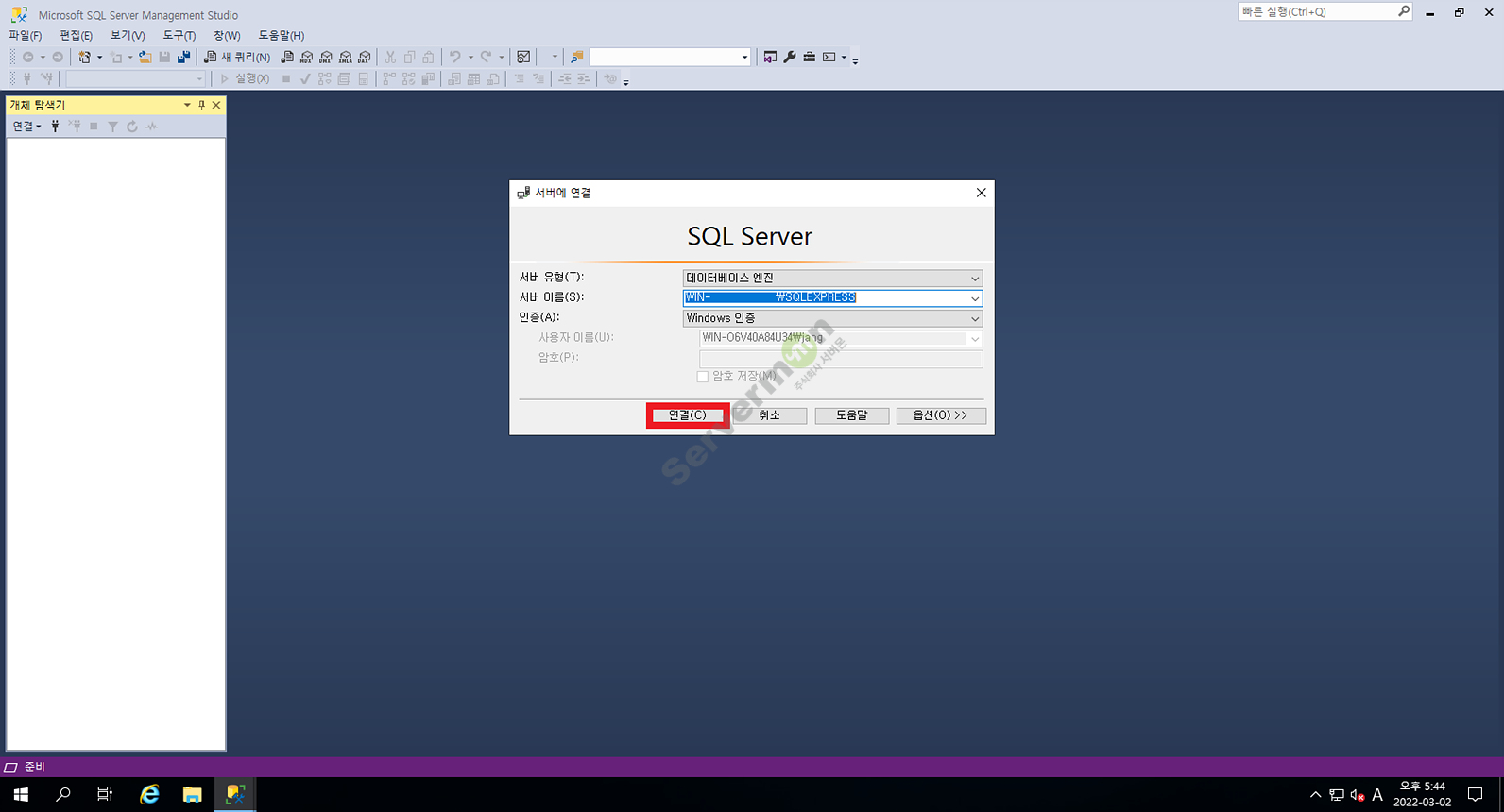Click the wrench Properties toolbar icon
The image size is (1504, 812).
(790, 57)
